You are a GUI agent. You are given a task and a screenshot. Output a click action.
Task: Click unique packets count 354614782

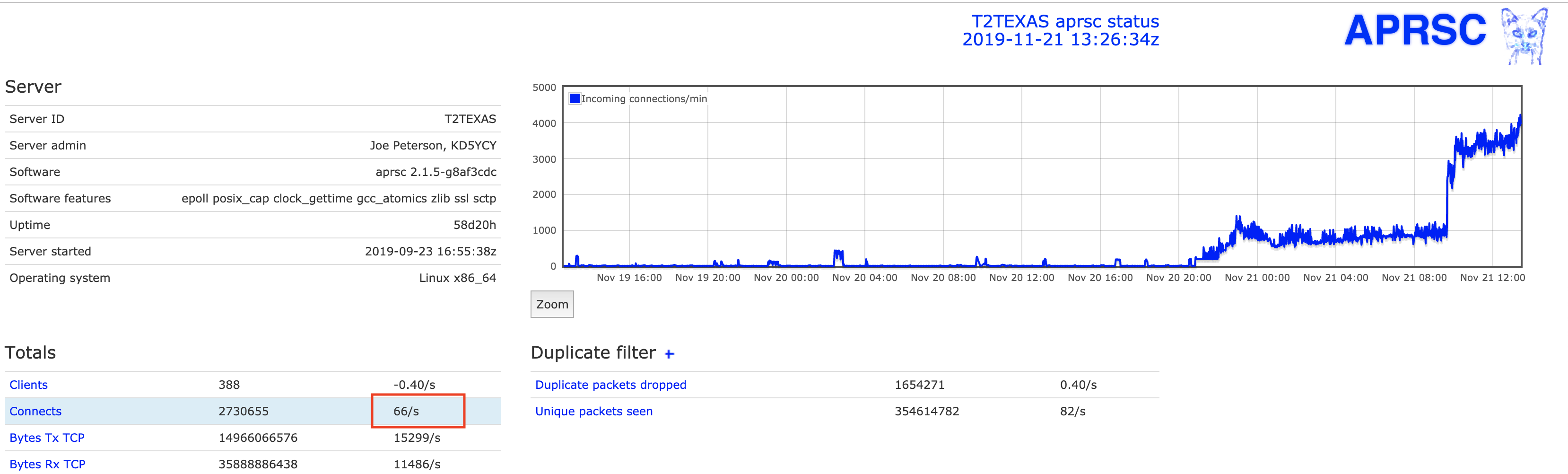click(926, 411)
